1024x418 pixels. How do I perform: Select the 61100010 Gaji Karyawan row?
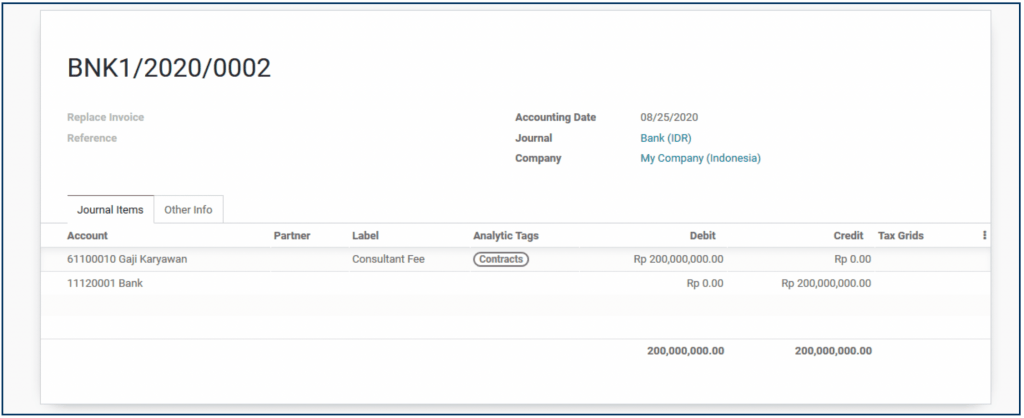pos(127,259)
